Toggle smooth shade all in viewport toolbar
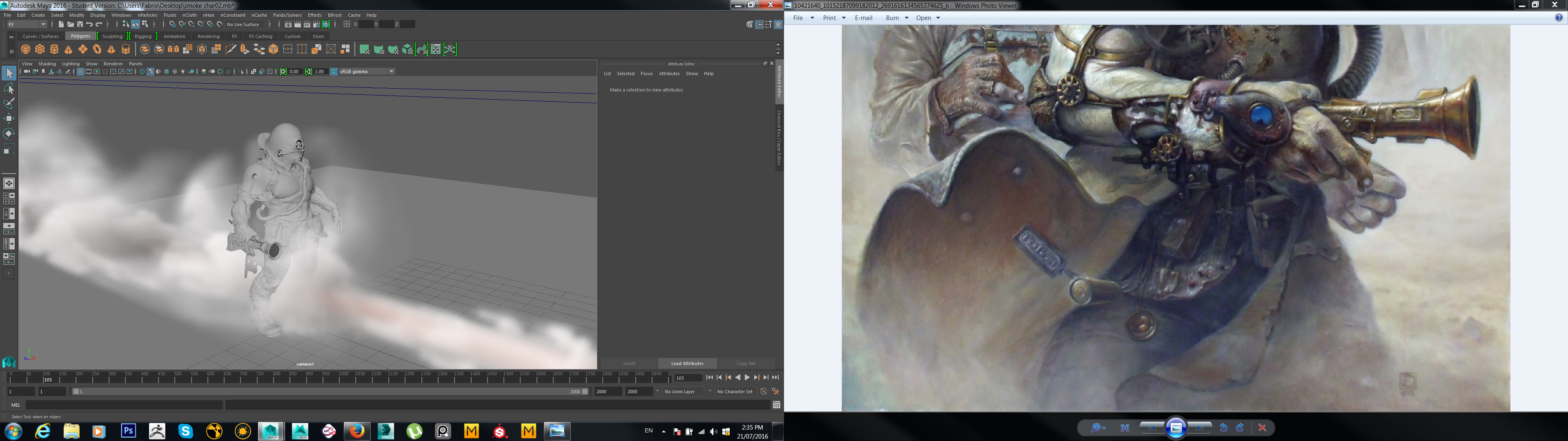 [150, 71]
